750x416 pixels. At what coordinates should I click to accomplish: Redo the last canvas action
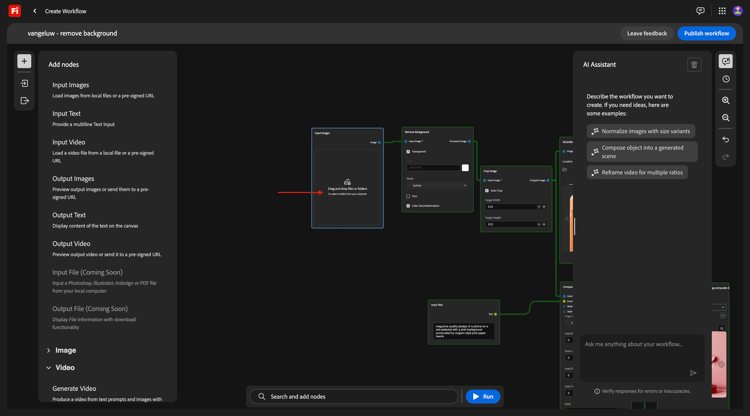tap(726, 157)
